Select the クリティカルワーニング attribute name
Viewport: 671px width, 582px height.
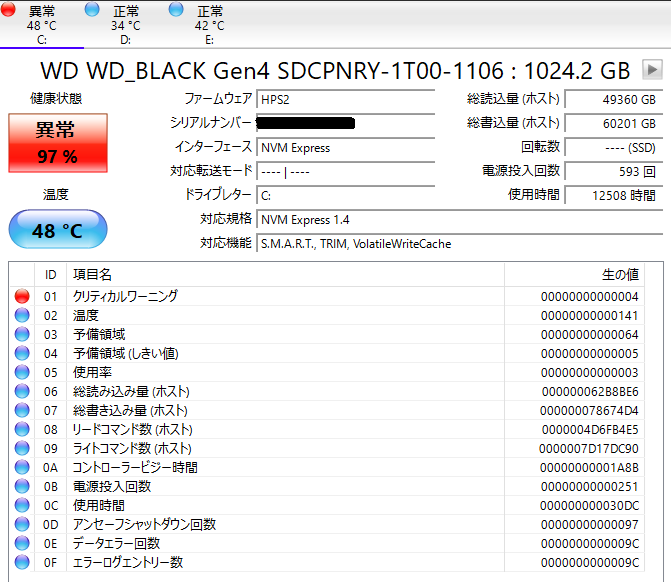pos(125,296)
